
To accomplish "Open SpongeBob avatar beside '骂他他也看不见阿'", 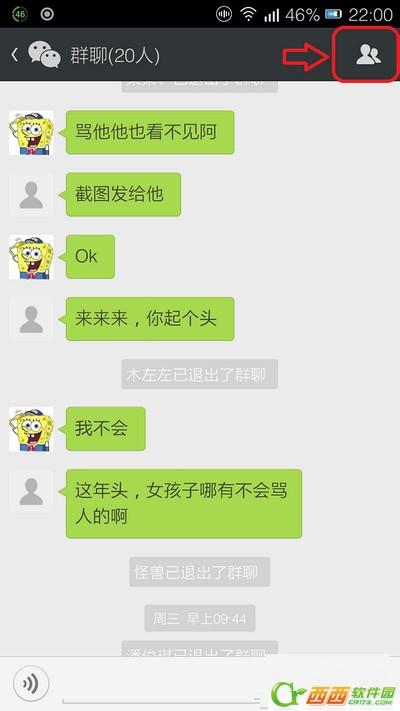I will pos(31,132).
